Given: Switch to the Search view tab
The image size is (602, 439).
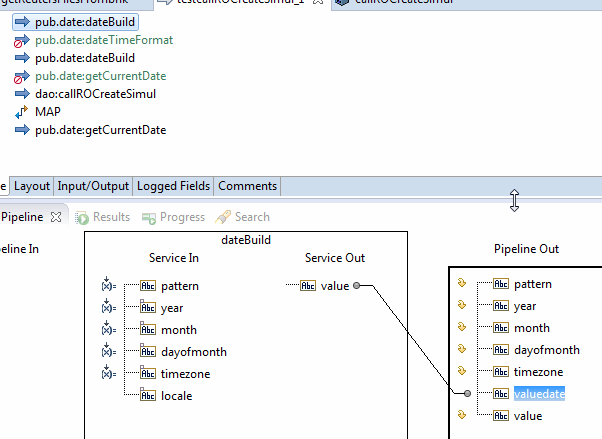Looking at the screenshot, I should click(x=243, y=217).
